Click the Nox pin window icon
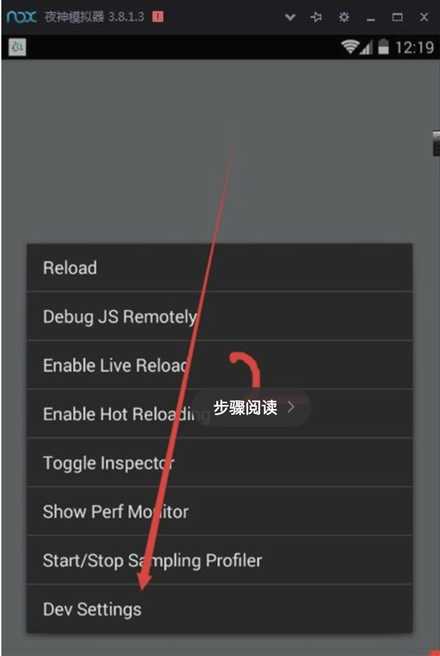Image resolution: width=440 pixels, height=656 pixels. pyautogui.click(x=317, y=17)
